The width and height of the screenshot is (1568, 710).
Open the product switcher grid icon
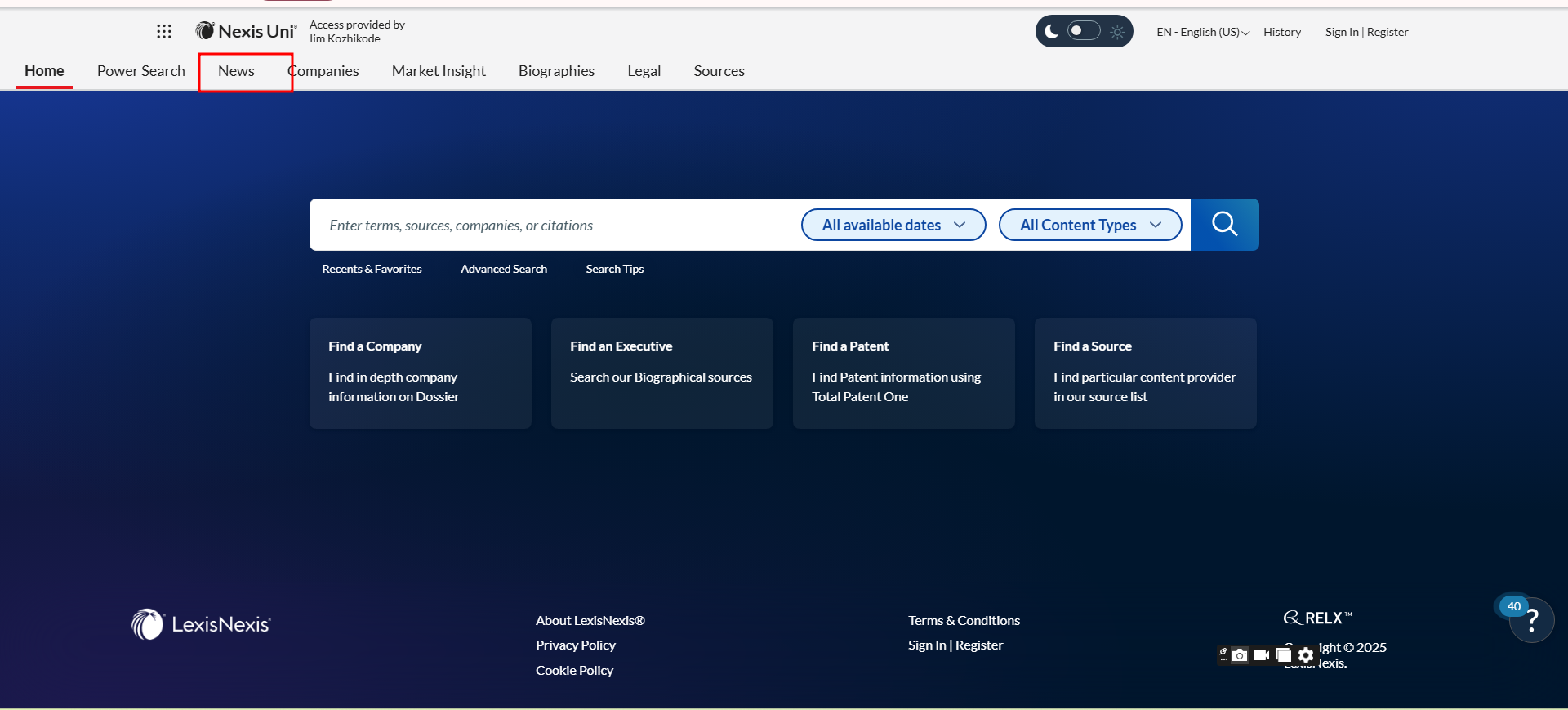164,31
